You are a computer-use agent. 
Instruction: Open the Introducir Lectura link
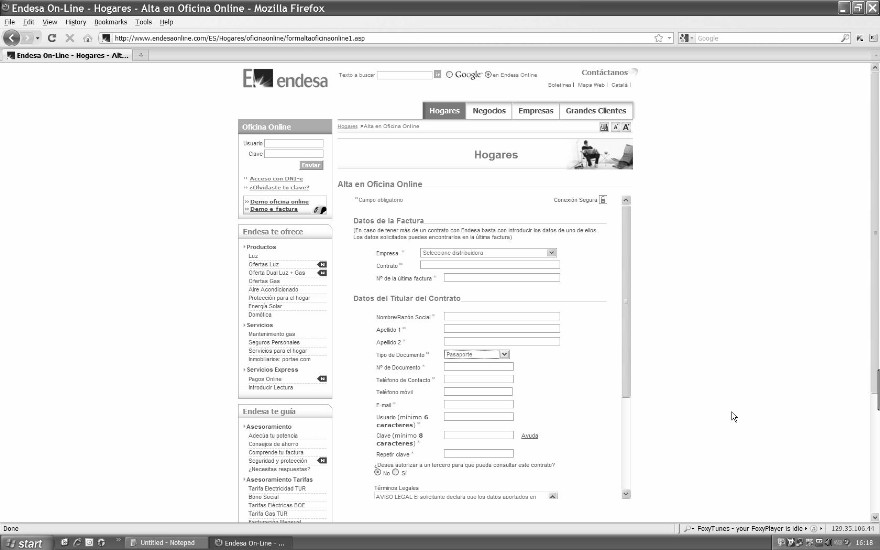click(x=271, y=387)
